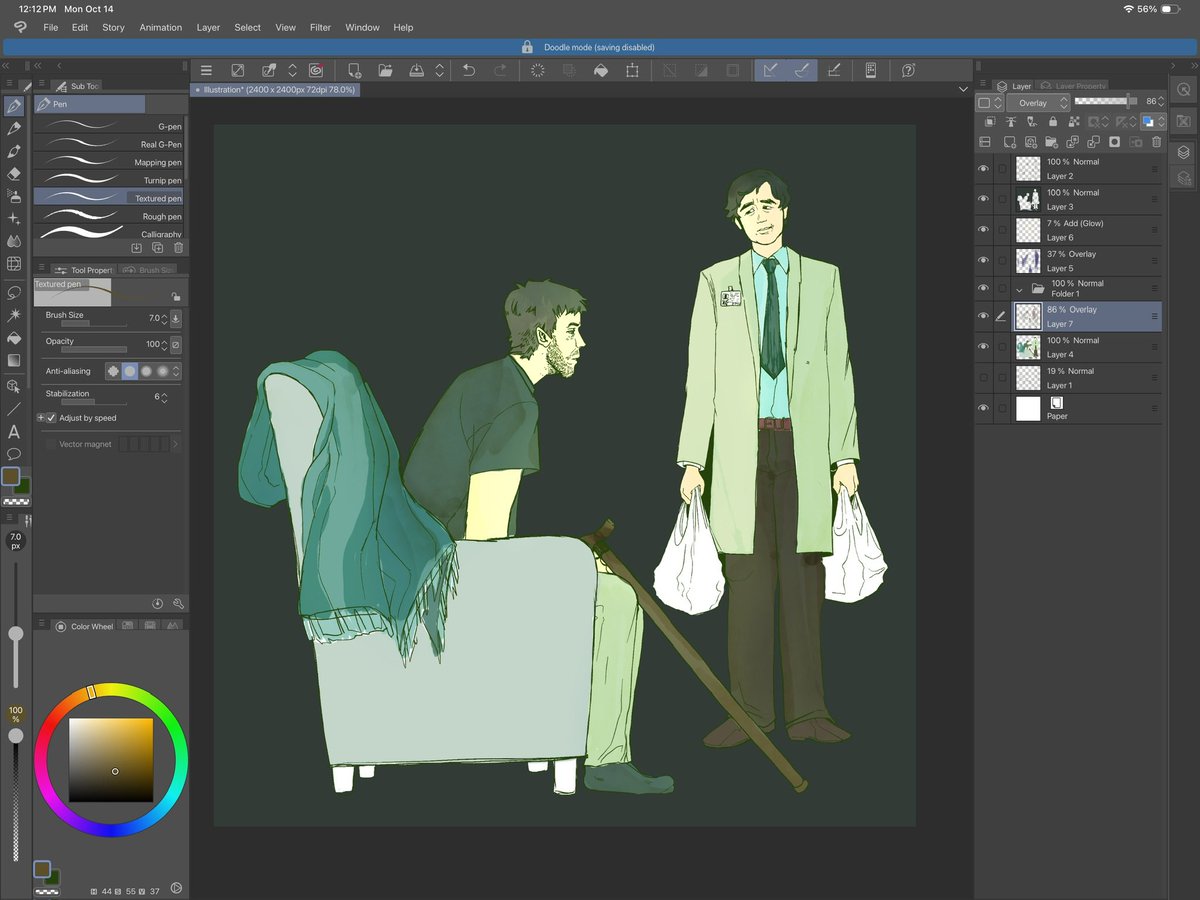This screenshot has width=1200, height=900.
Task: Click the Clear loading-circle icon in command bar
Action: (538, 70)
